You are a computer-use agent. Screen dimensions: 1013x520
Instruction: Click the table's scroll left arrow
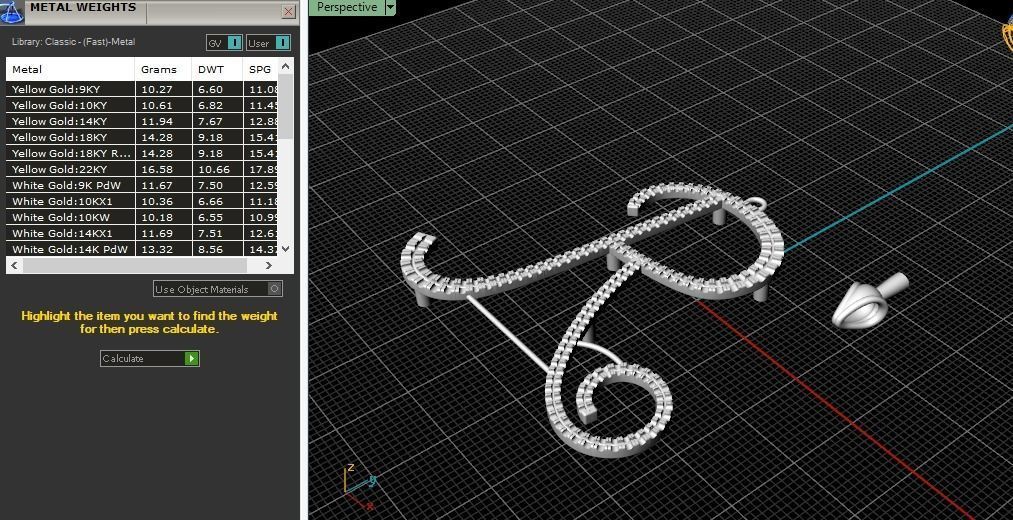(14, 265)
